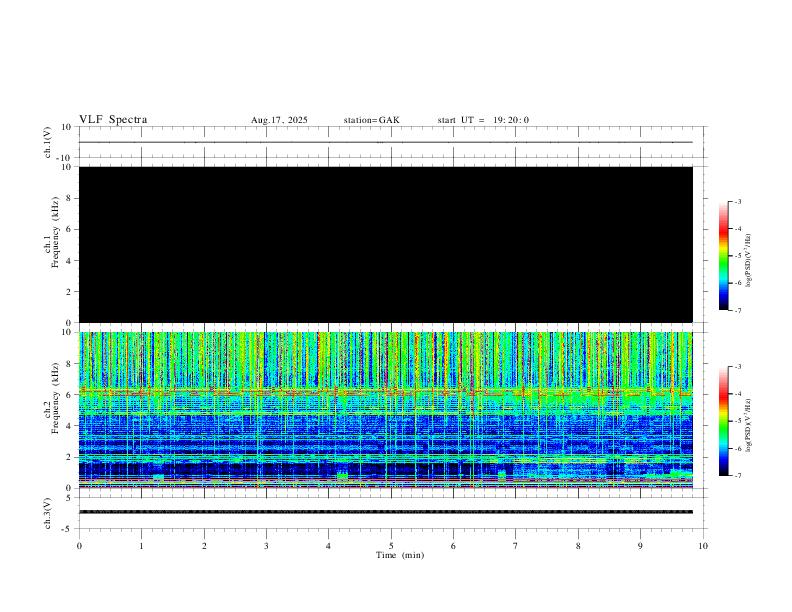
Task: Click the '-4' label on lower color scale
Action: [x=737, y=393]
